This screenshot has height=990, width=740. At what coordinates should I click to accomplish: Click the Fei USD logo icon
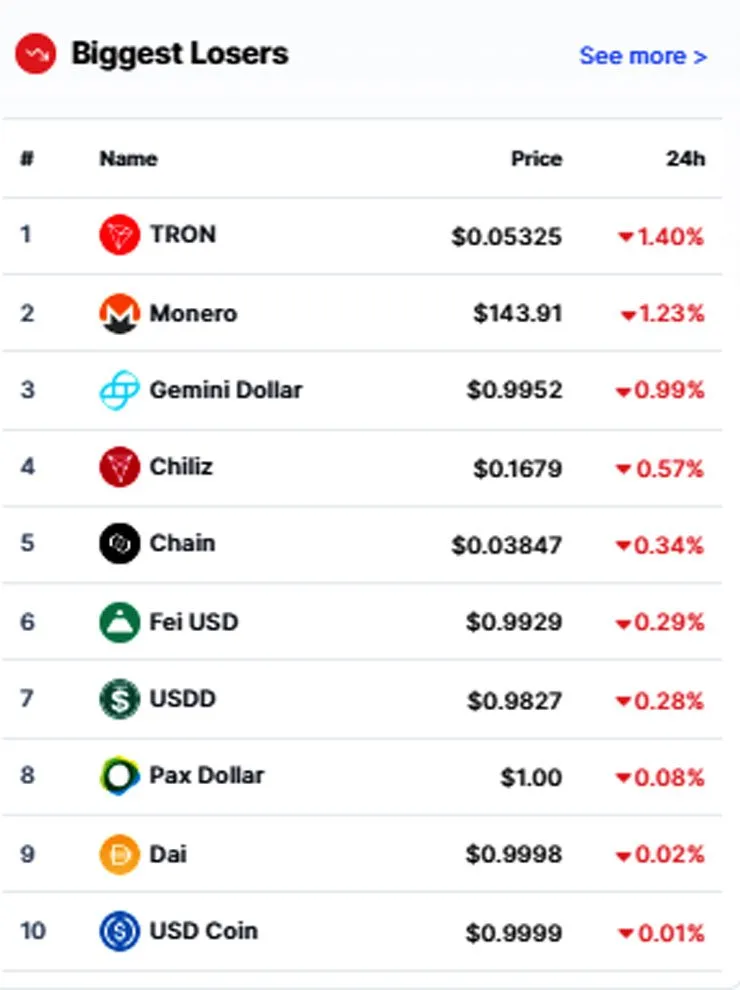tap(119, 623)
